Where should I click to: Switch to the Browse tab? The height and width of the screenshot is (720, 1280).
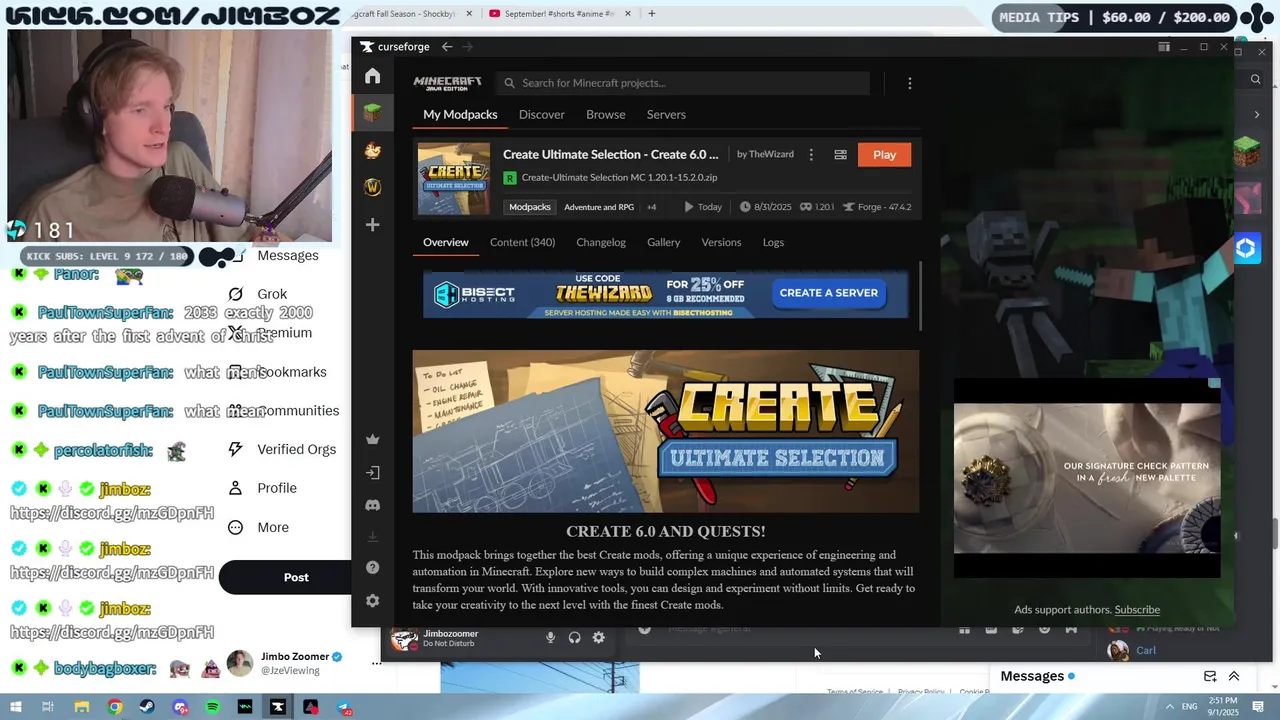[x=605, y=114]
